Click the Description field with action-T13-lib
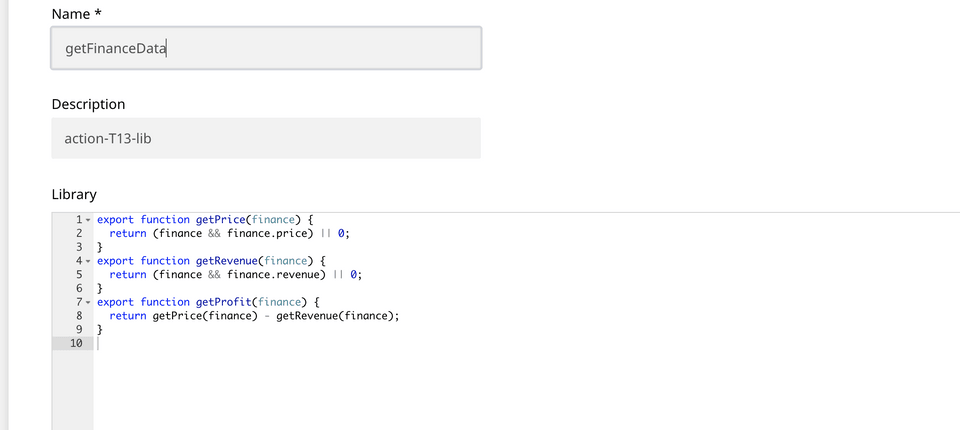960x430 pixels. (x=266, y=138)
